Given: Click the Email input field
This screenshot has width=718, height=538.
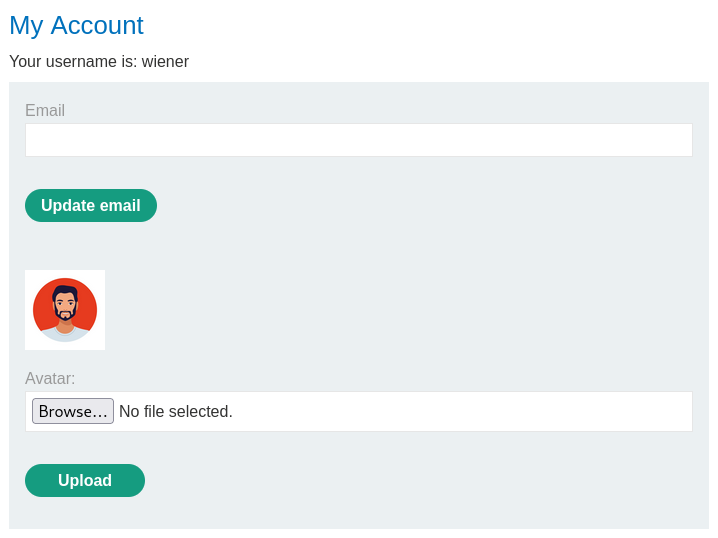Looking at the screenshot, I should coord(359,140).
